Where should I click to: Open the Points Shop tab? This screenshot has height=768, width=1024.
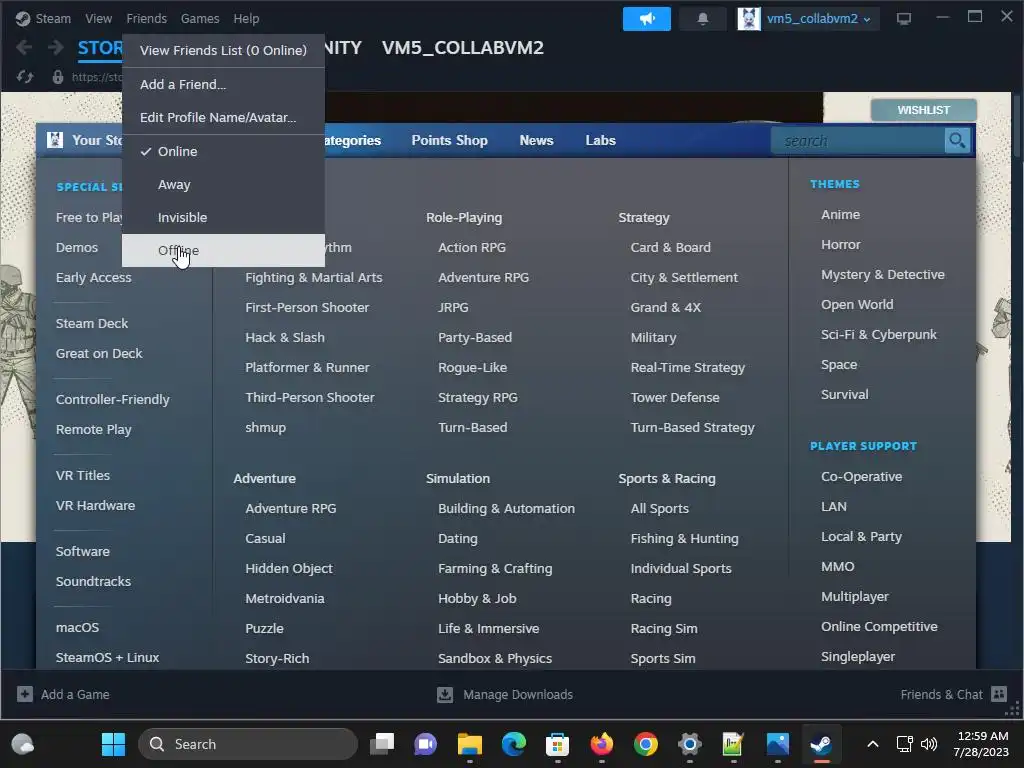coord(449,140)
